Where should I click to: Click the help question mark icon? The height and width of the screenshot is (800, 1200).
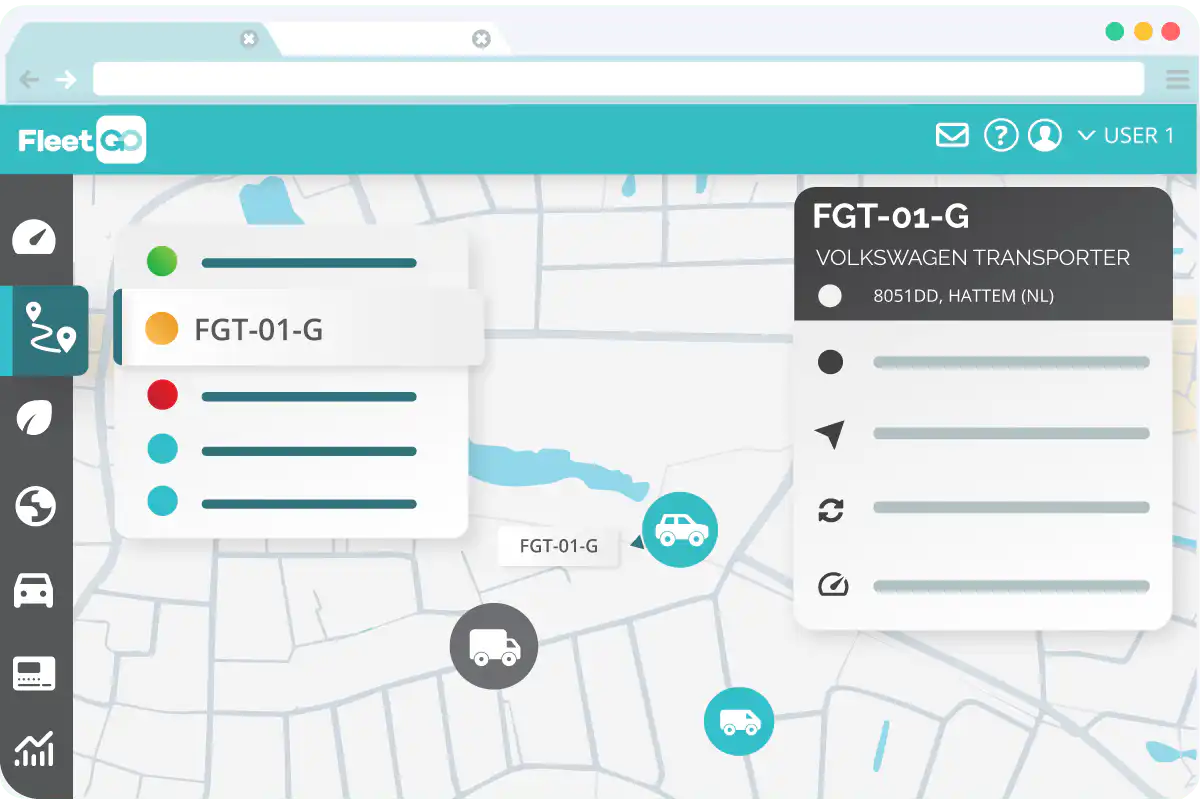pos(1000,135)
